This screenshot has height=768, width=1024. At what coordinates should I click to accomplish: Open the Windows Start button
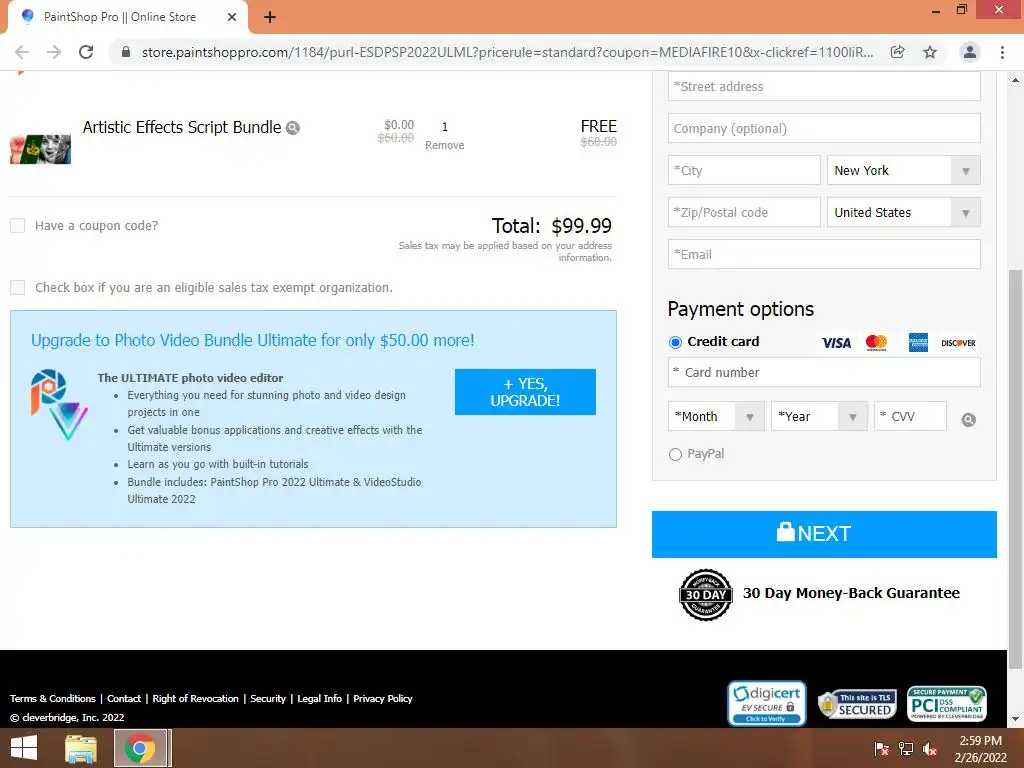(24, 748)
